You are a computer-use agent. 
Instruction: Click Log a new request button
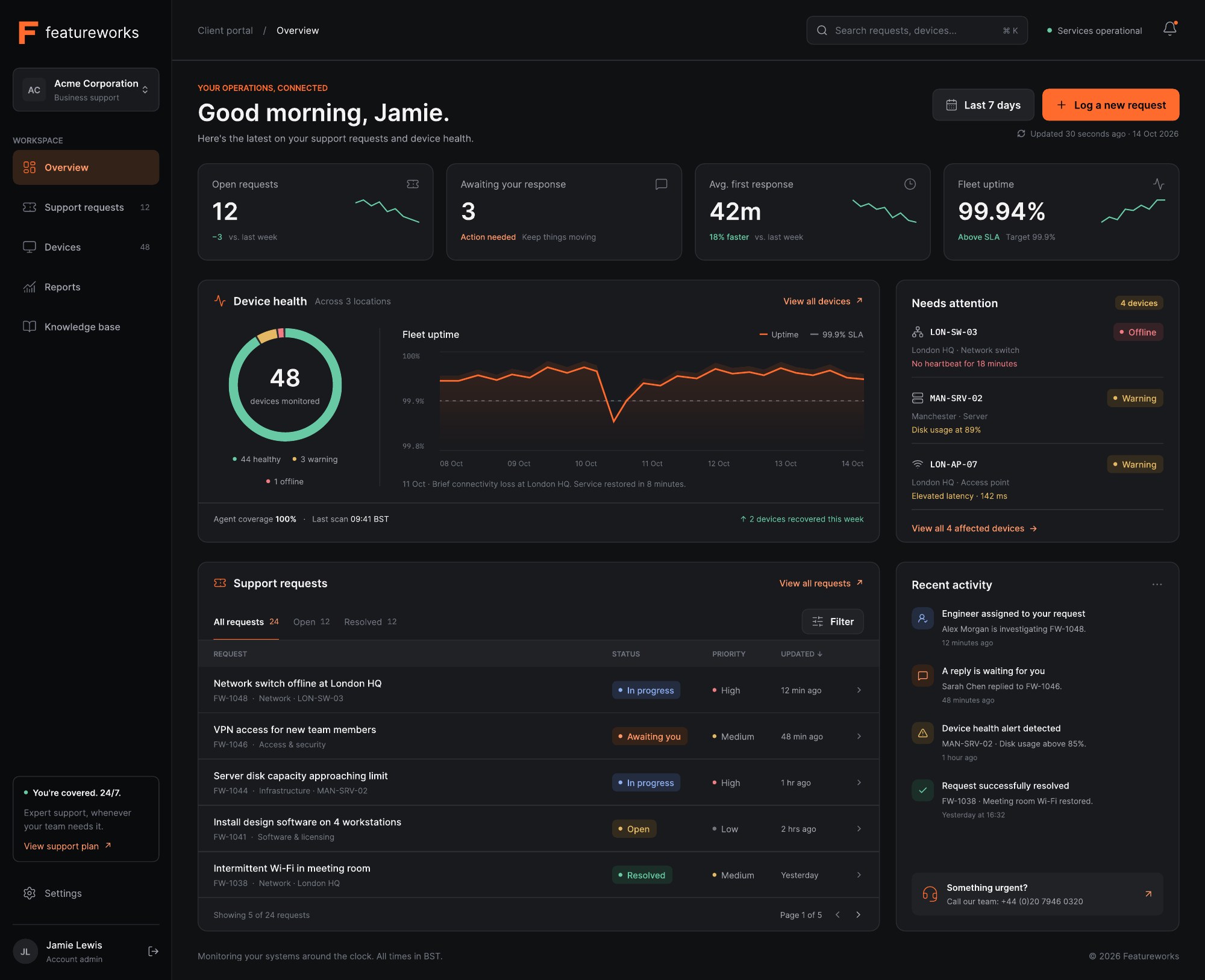pyautogui.click(x=1110, y=105)
